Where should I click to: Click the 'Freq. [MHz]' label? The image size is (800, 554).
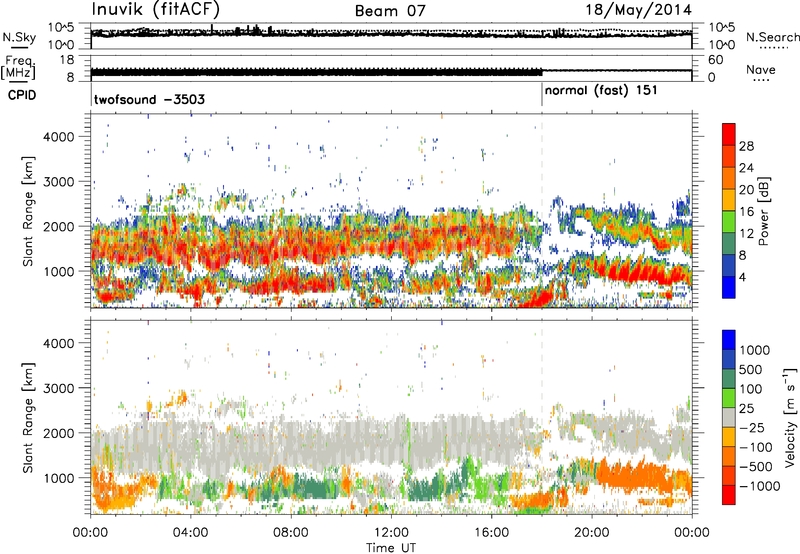[x=18, y=68]
